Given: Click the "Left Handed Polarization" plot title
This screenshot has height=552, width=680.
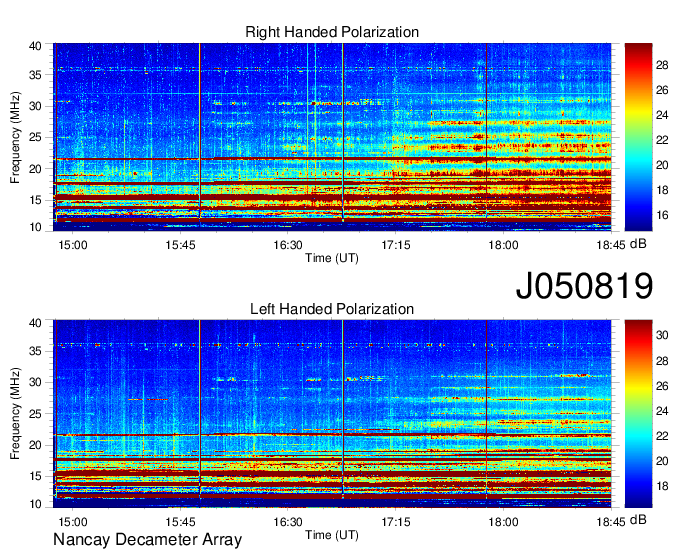Looking at the screenshot, I should (332, 309).
